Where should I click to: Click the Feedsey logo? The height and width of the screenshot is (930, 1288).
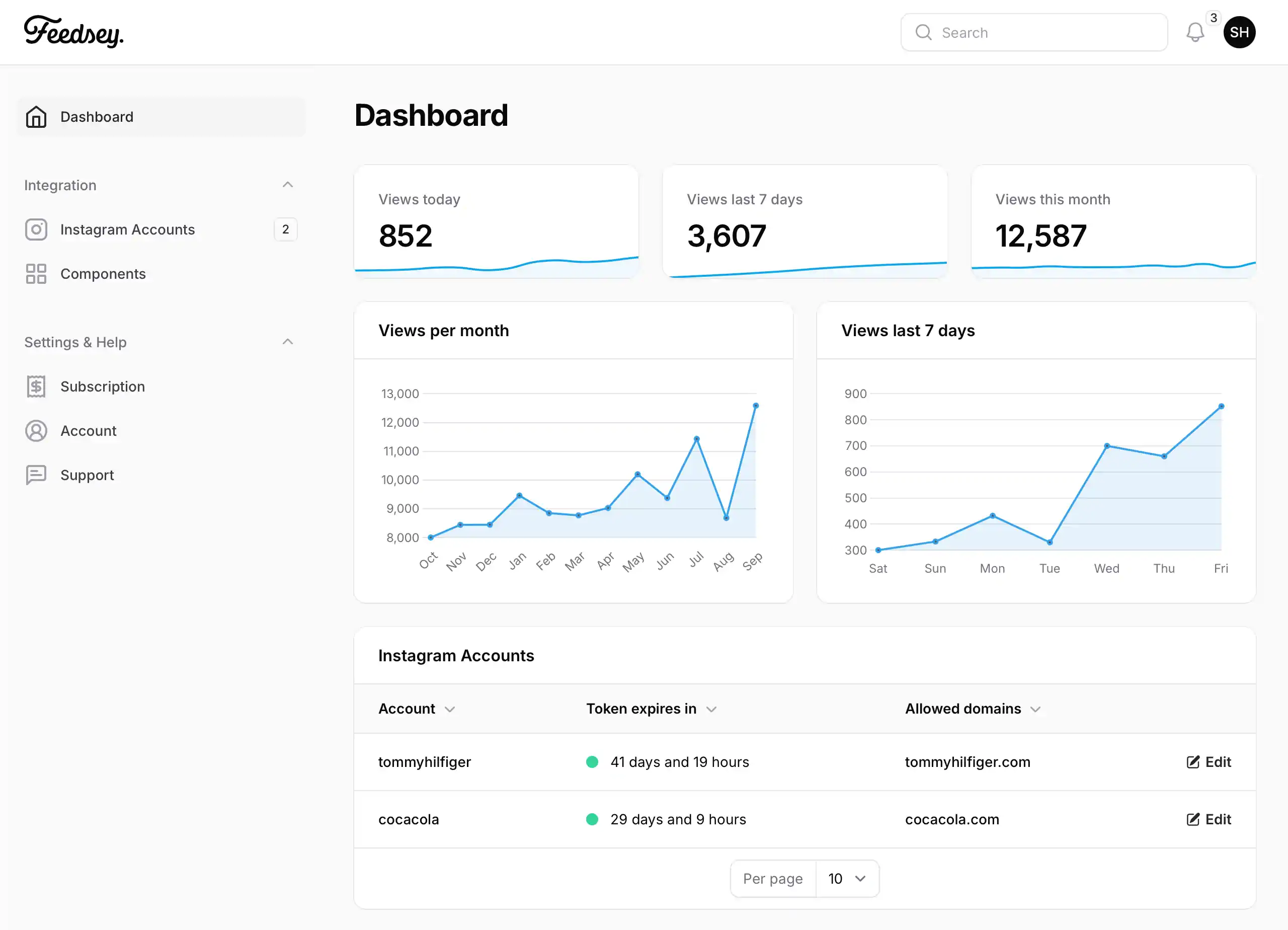73,32
